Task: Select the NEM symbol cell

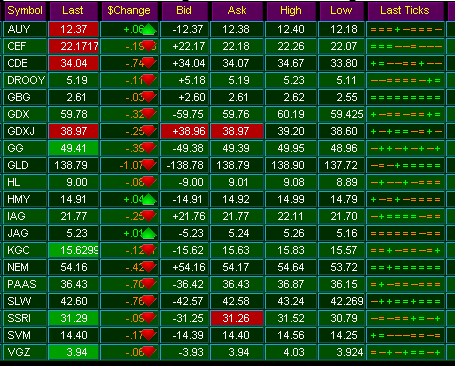Action: (x=25, y=267)
